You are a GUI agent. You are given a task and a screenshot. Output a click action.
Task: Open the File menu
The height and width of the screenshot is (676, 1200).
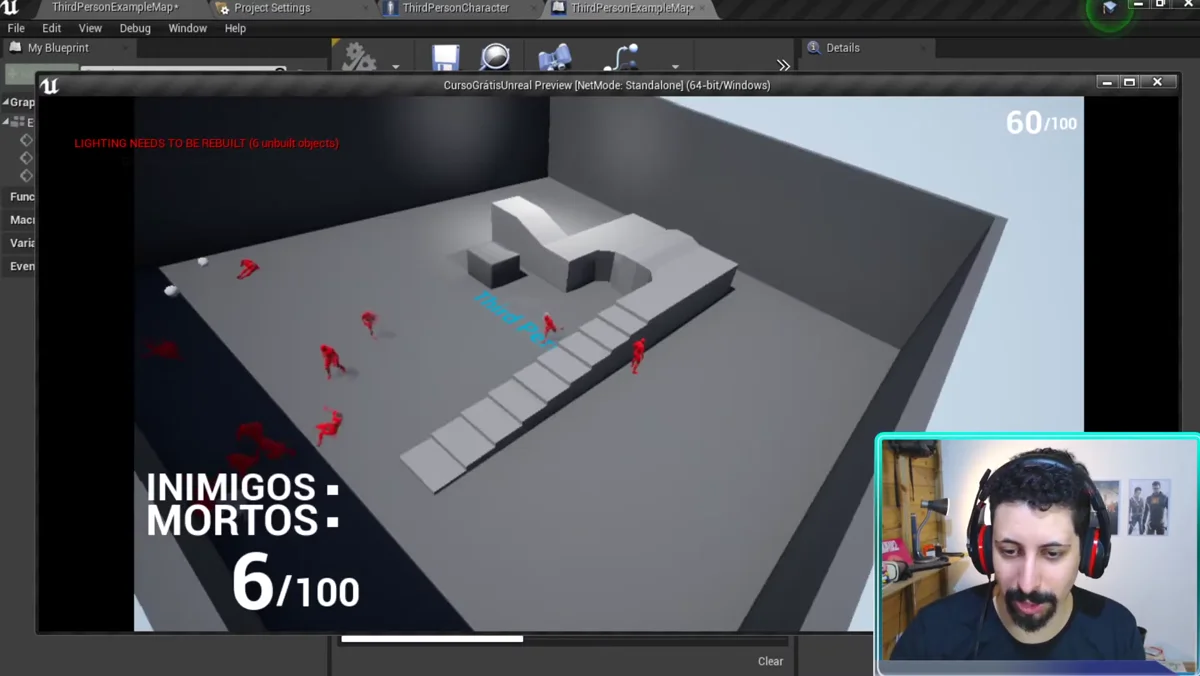[16, 28]
